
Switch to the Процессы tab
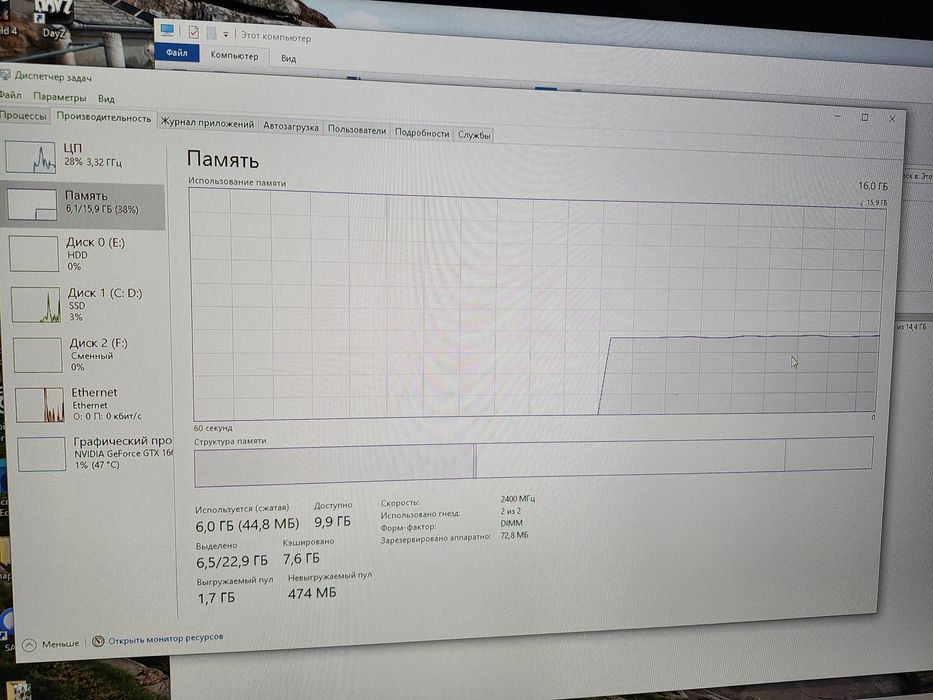pos(23,115)
